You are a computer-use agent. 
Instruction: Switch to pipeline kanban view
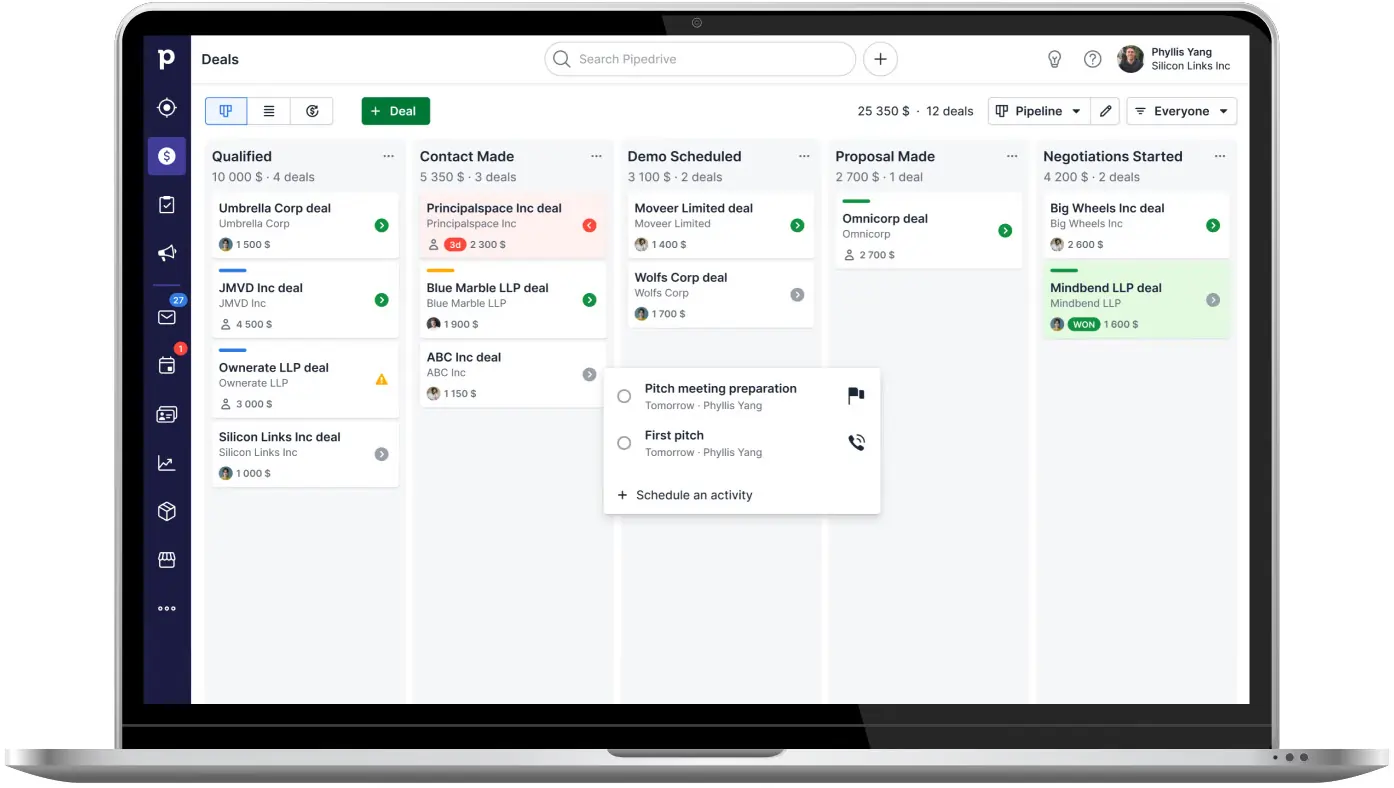(x=226, y=111)
